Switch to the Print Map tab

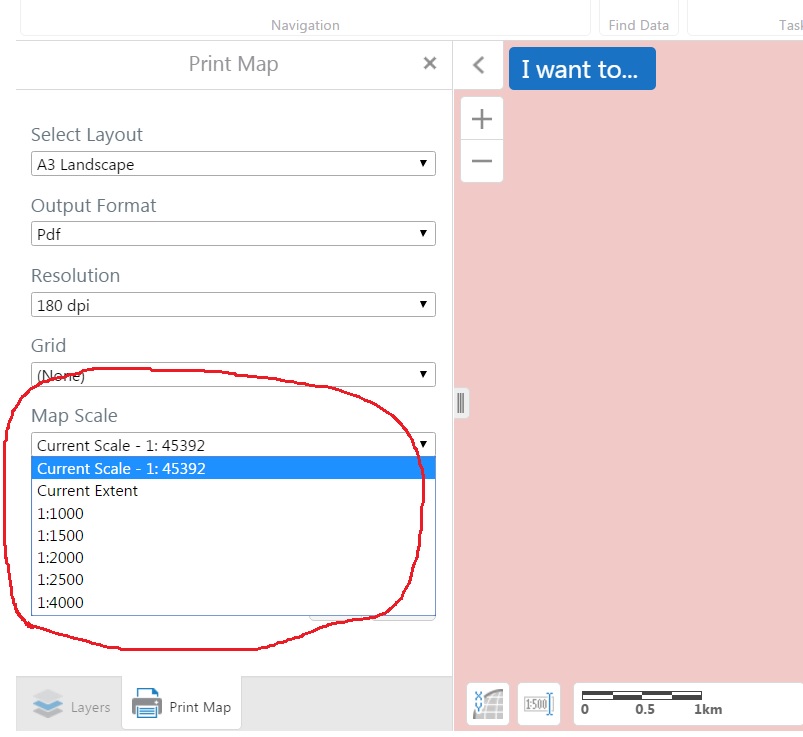point(181,704)
